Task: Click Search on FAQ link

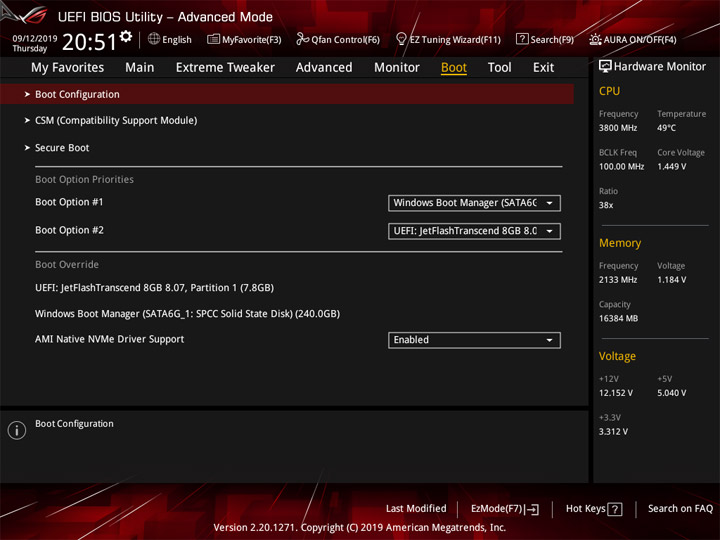Action: 680,508
